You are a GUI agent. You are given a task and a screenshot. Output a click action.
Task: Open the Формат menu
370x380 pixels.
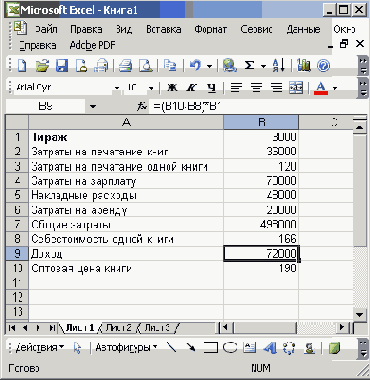[x=210, y=29]
